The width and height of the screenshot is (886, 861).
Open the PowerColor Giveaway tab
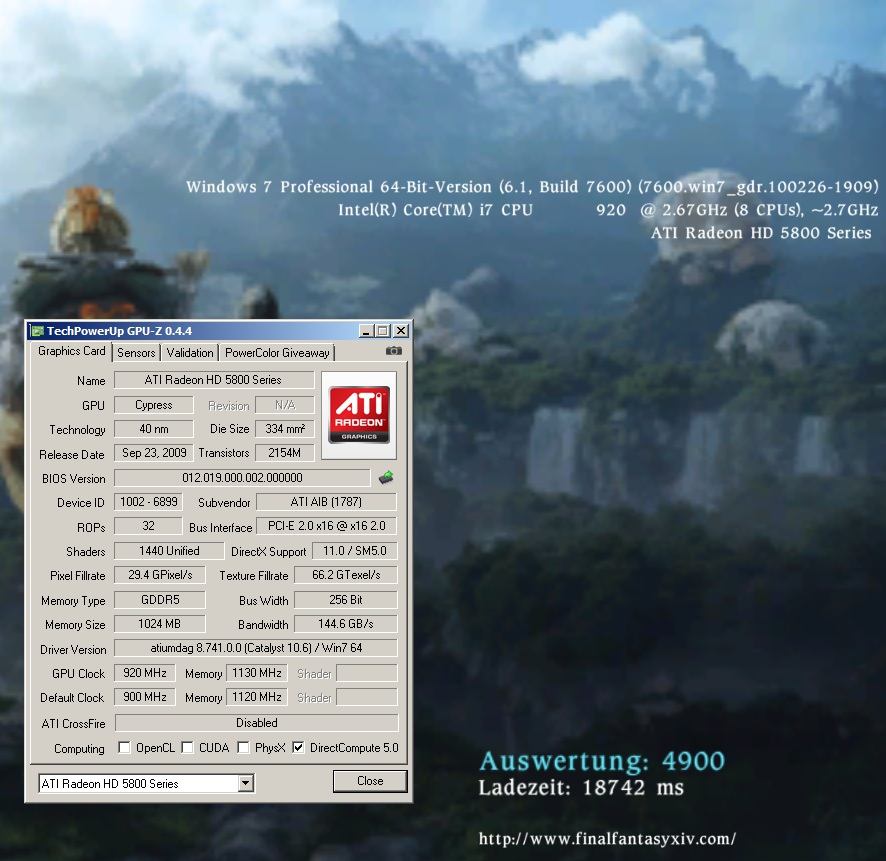click(x=277, y=353)
